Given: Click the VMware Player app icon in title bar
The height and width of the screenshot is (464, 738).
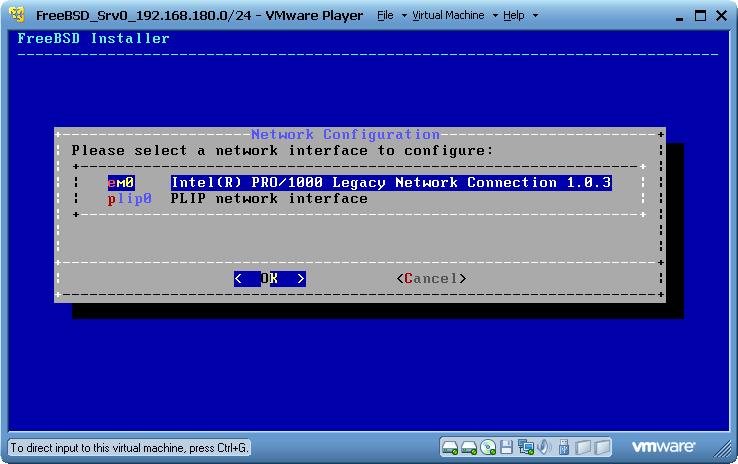Looking at the screenshot, I should pos(17,15).
